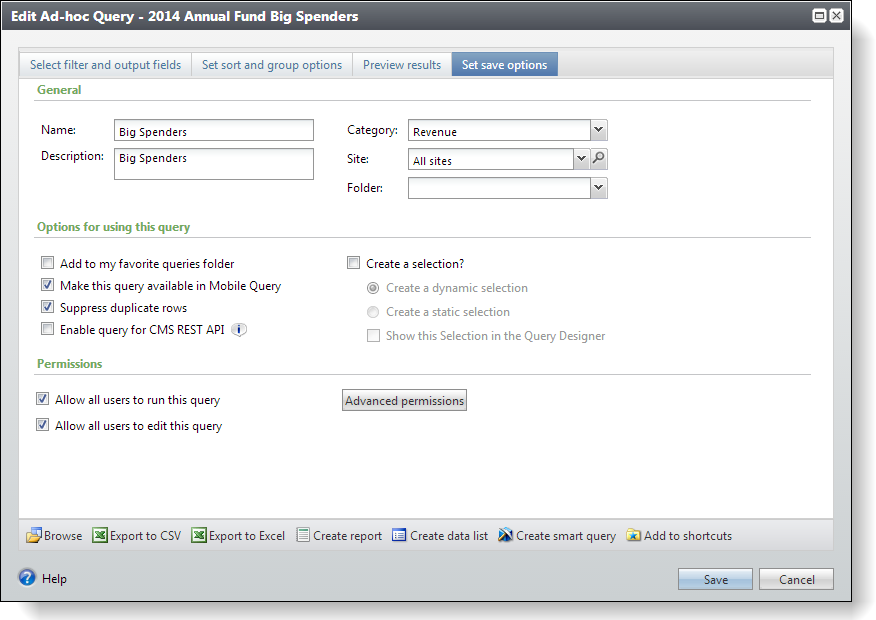Click the Create data list icon
876x620 pixels.
[399, 535]
